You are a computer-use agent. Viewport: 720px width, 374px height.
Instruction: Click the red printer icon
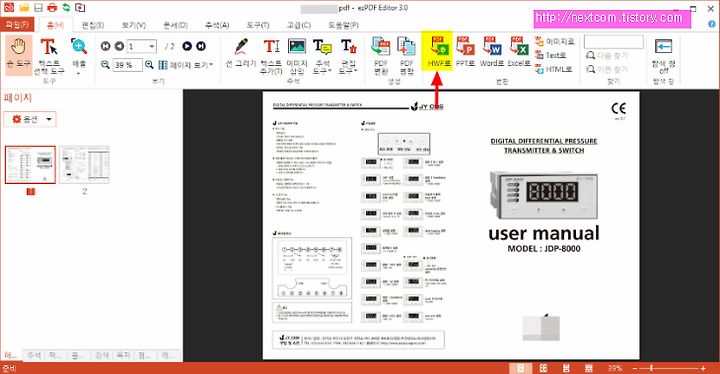[52, 7]
